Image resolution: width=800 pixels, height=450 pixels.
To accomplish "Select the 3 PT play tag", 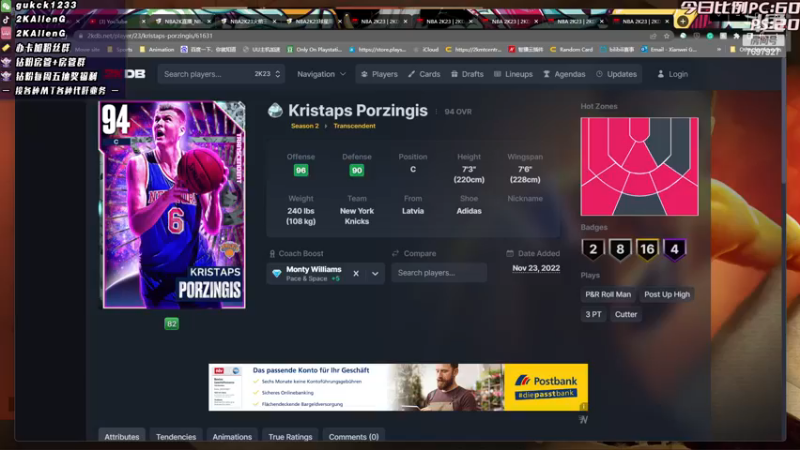I will pyautogui.click(x=593, y=314).
